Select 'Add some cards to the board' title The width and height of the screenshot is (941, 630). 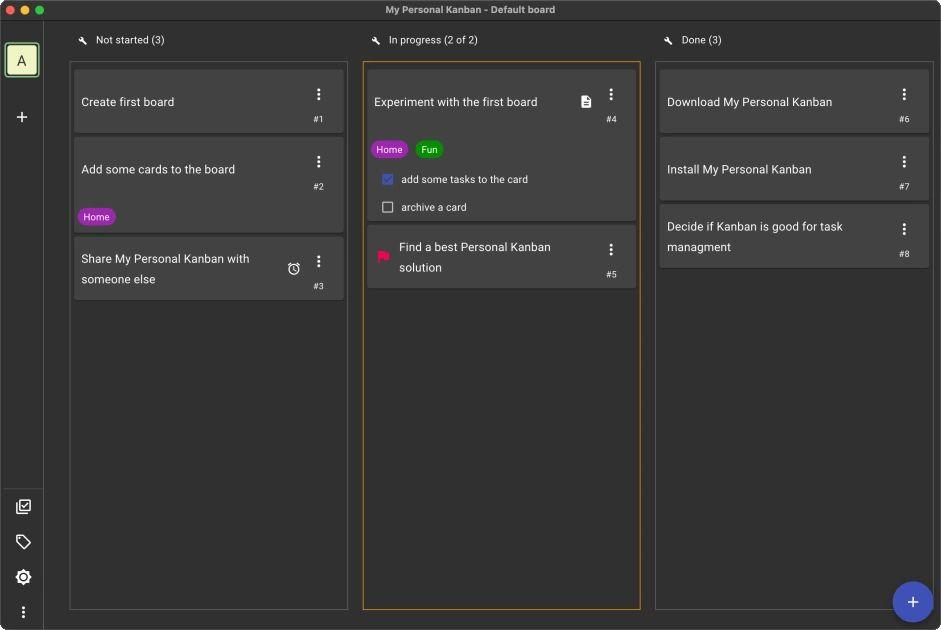pos(158,169)
